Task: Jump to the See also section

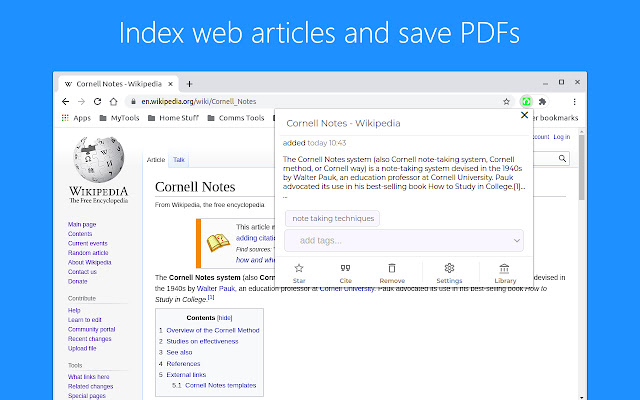Action: coord(179,352)
